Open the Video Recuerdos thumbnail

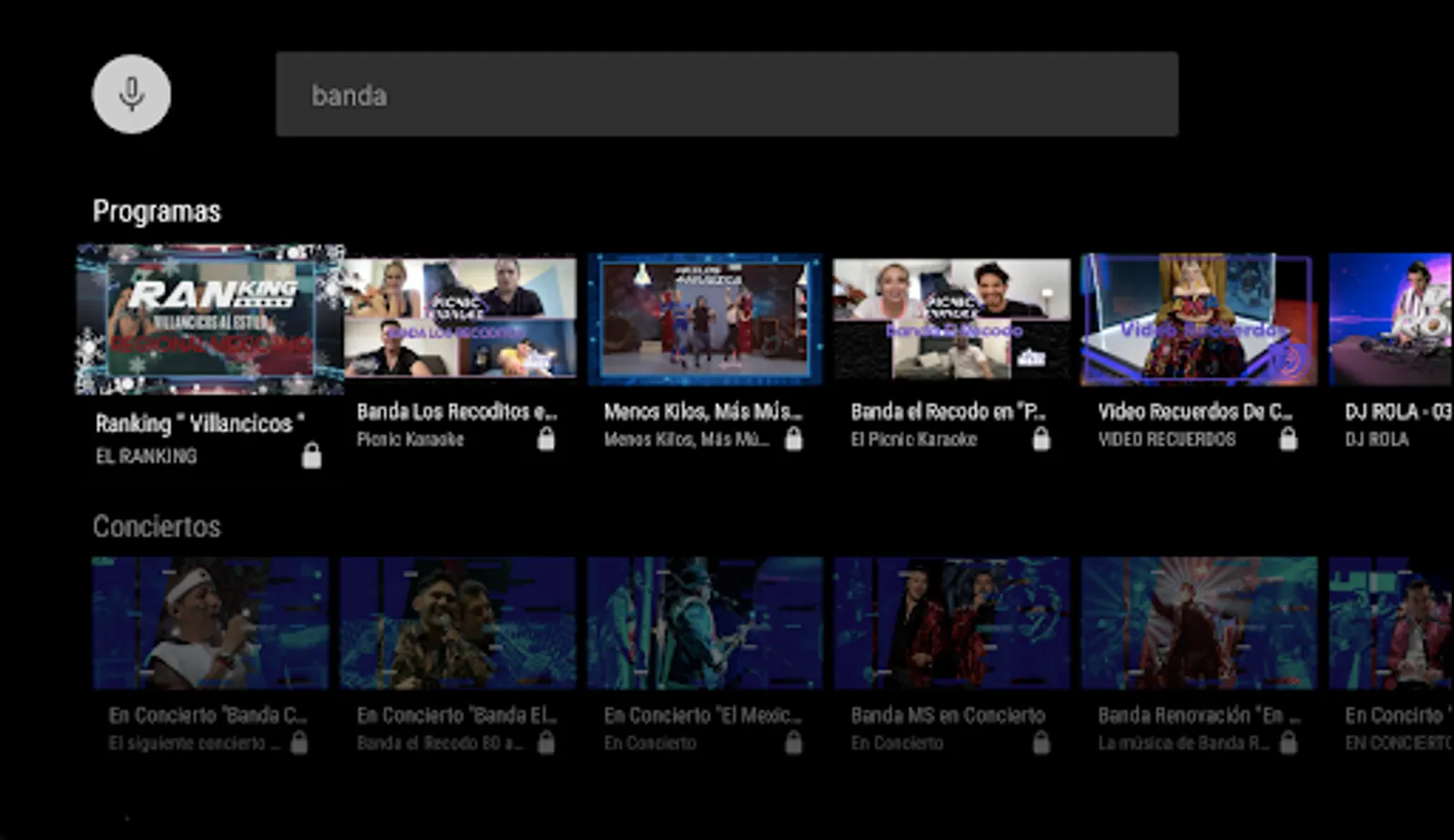1199,319
